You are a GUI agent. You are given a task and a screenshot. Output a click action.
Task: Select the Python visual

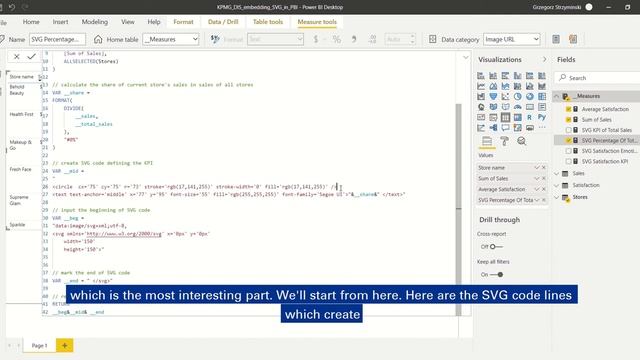click(542, 118)
